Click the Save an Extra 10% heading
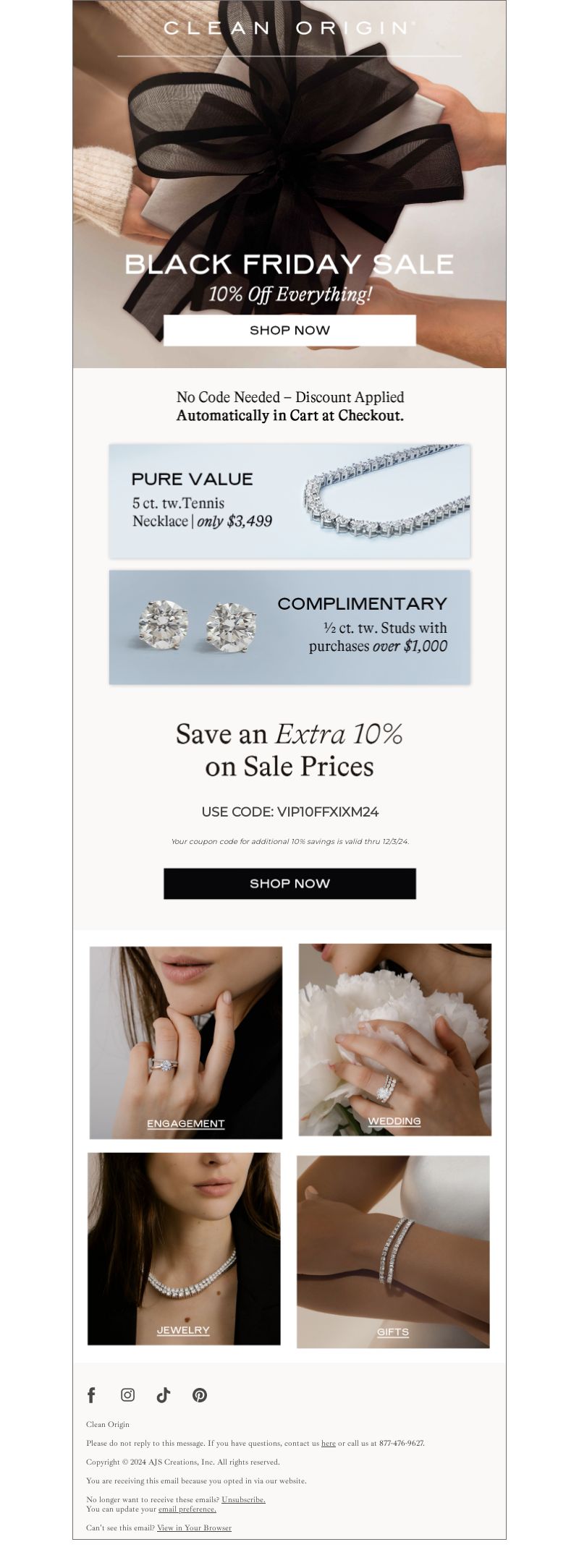Viewport: 579px width, 1568px height. coord(289,750)
